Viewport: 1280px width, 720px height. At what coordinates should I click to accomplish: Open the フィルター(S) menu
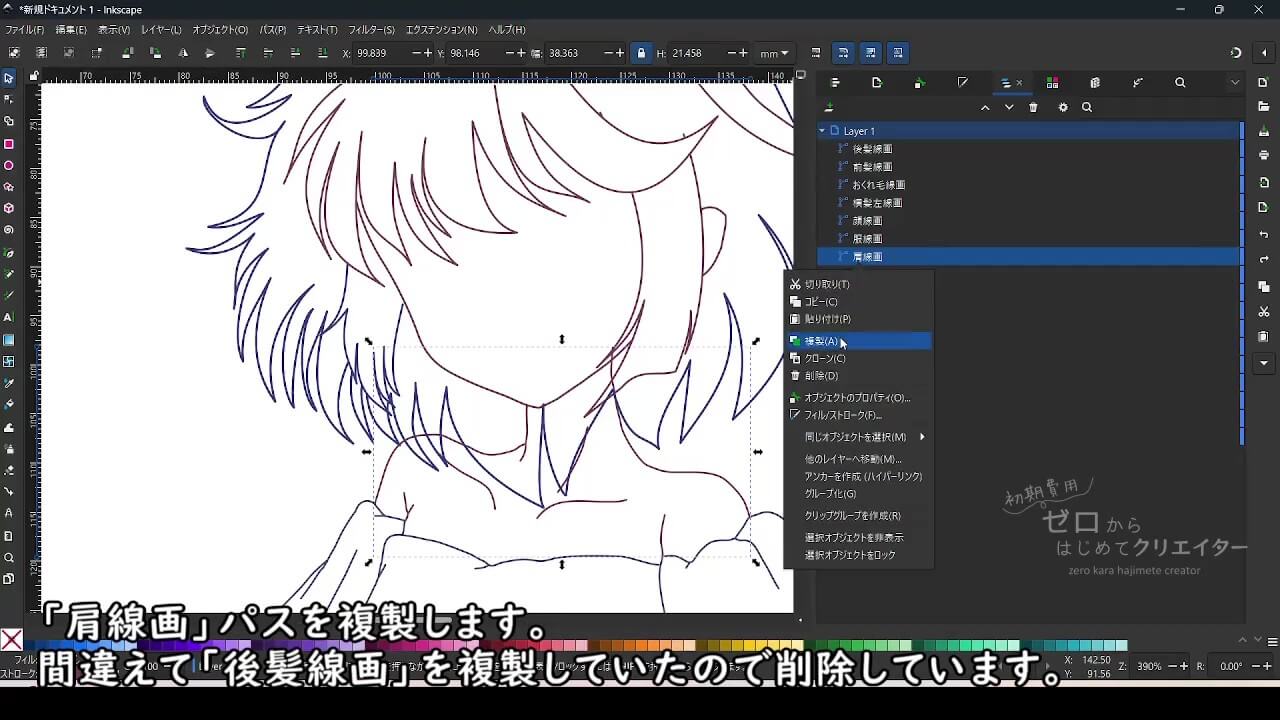click(x=371, y=30)
